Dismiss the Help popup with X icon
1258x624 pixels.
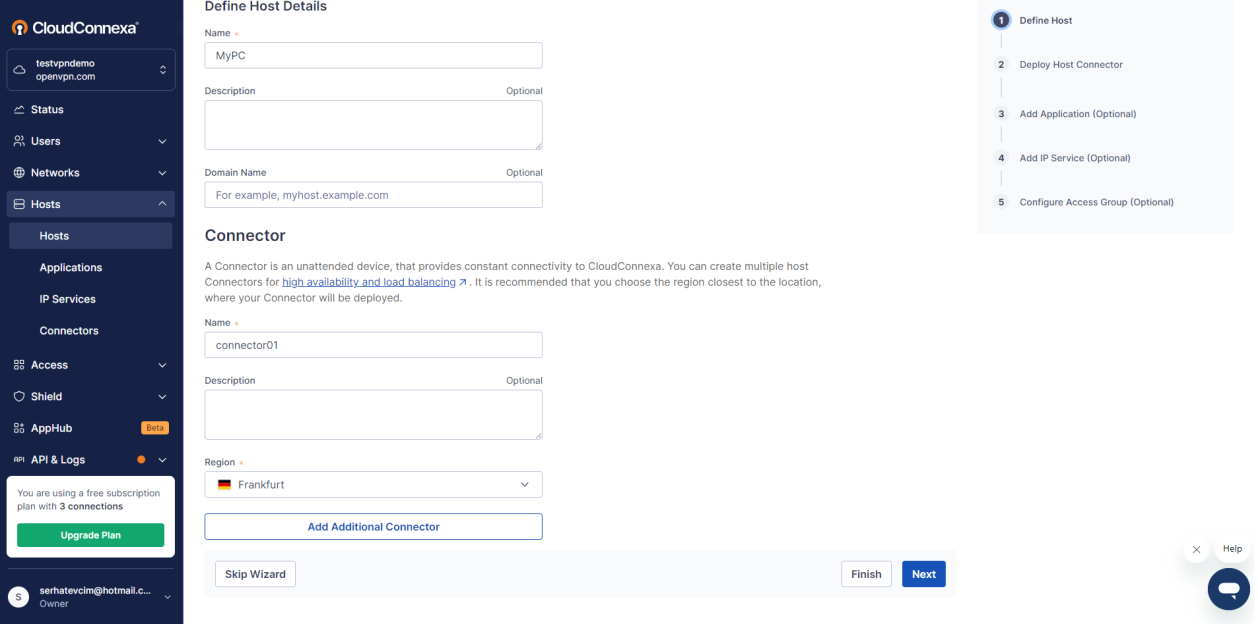click(1195, 550)
